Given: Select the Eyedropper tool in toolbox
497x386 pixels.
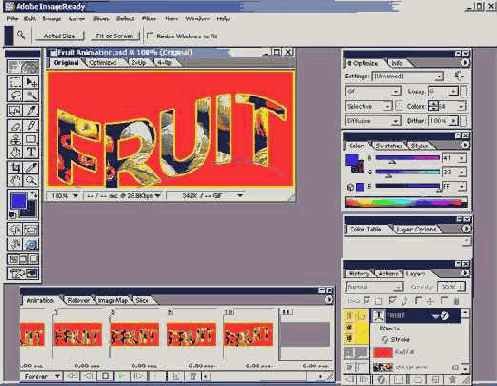Looking at the screenshot, I should [x=31, y=167].
